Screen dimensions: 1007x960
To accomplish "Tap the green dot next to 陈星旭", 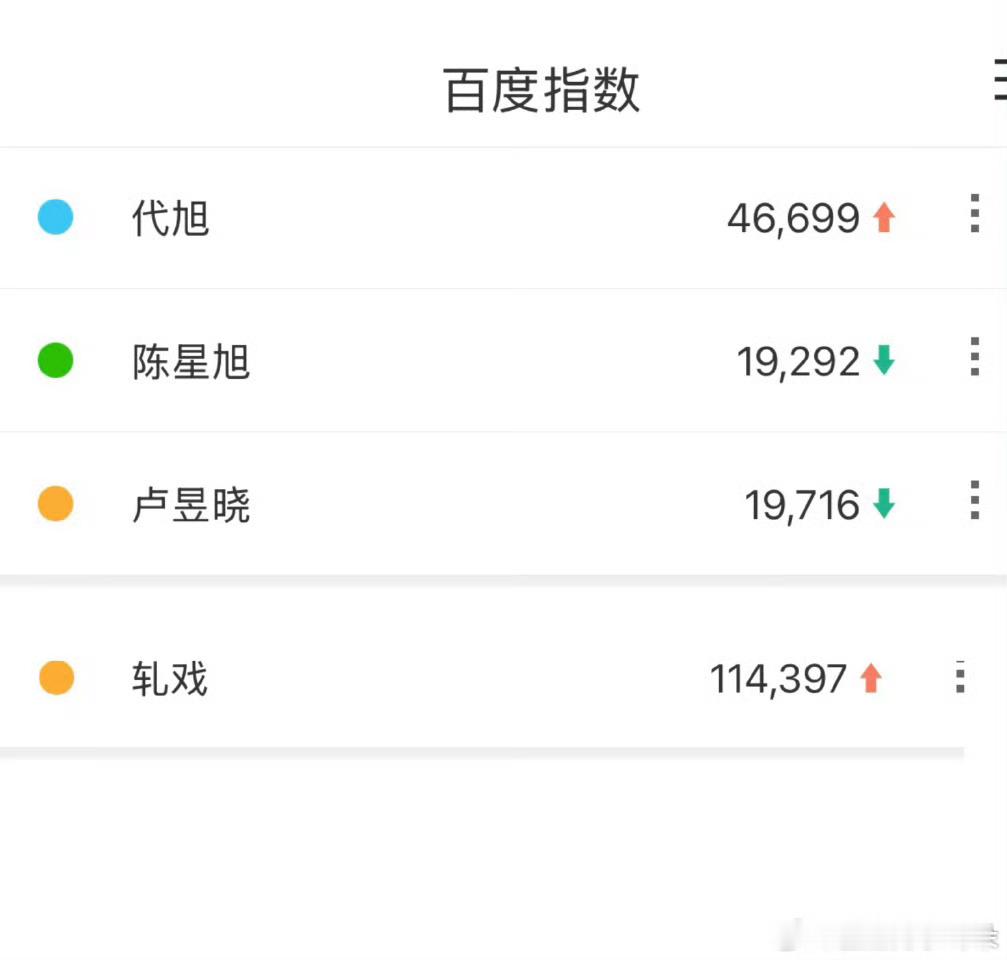I will (55, 360).
